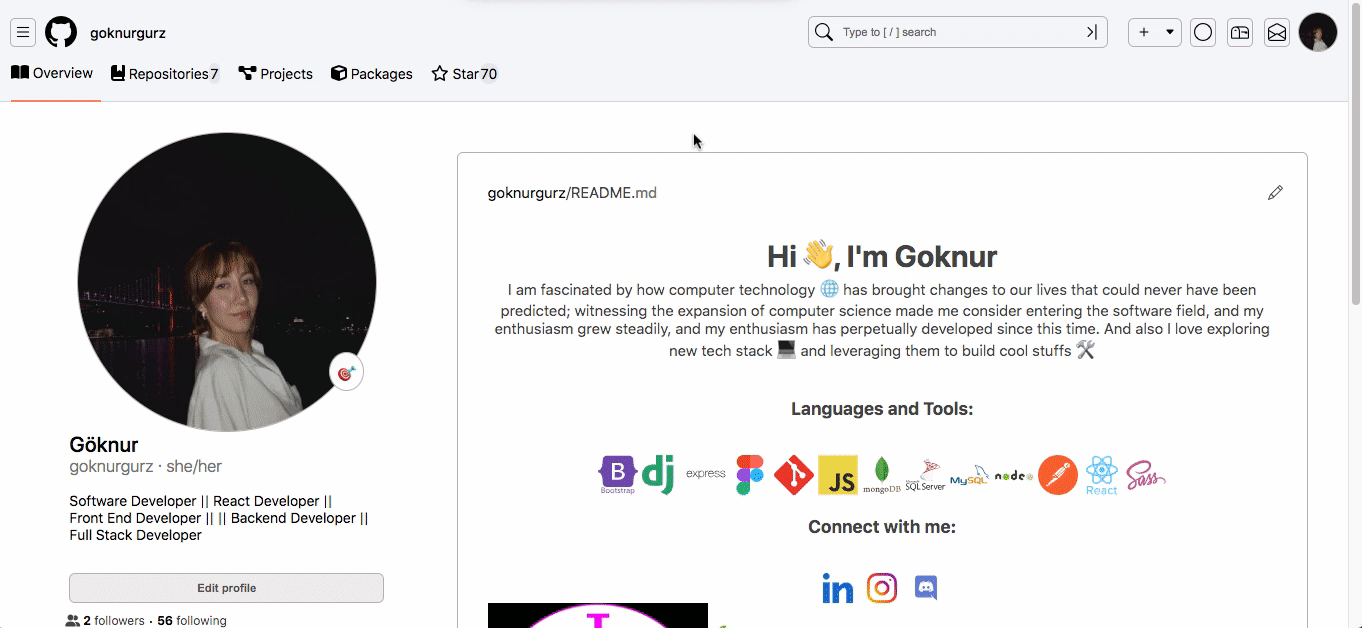The height and width of the screenshot is (628, 1362).
Task: Click the Edit profile button
Action: (x=226, y=588)
